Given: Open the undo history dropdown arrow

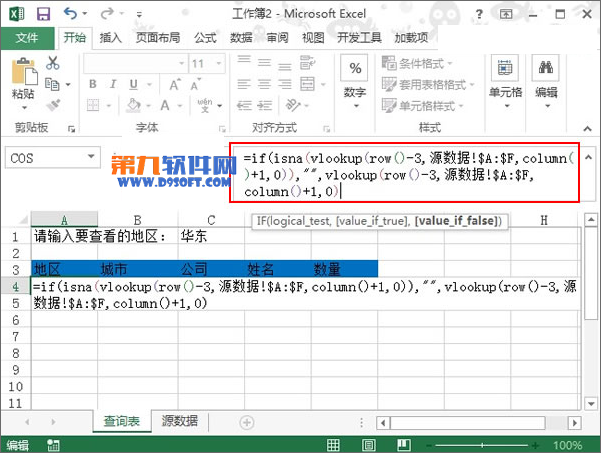Looking at the screenshot, I should click(x=85, y=14).
